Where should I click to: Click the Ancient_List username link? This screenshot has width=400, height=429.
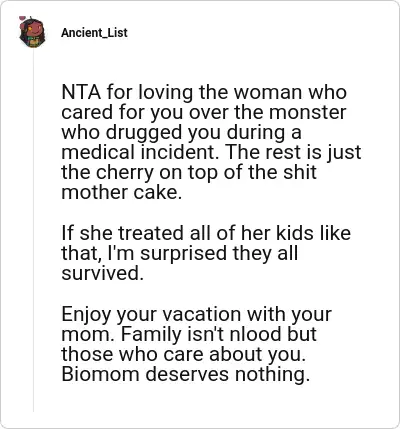click(x=94, y=33)
